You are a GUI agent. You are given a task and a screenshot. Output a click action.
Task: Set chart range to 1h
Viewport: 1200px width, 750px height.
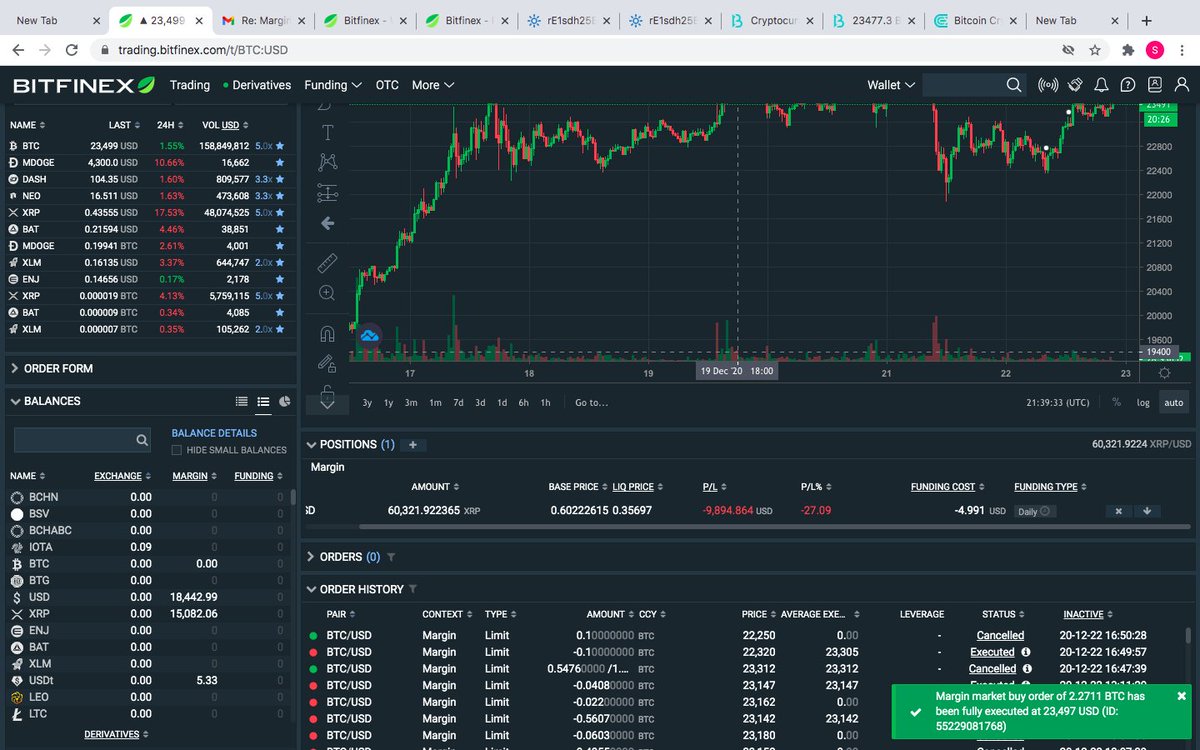[545, 403]
